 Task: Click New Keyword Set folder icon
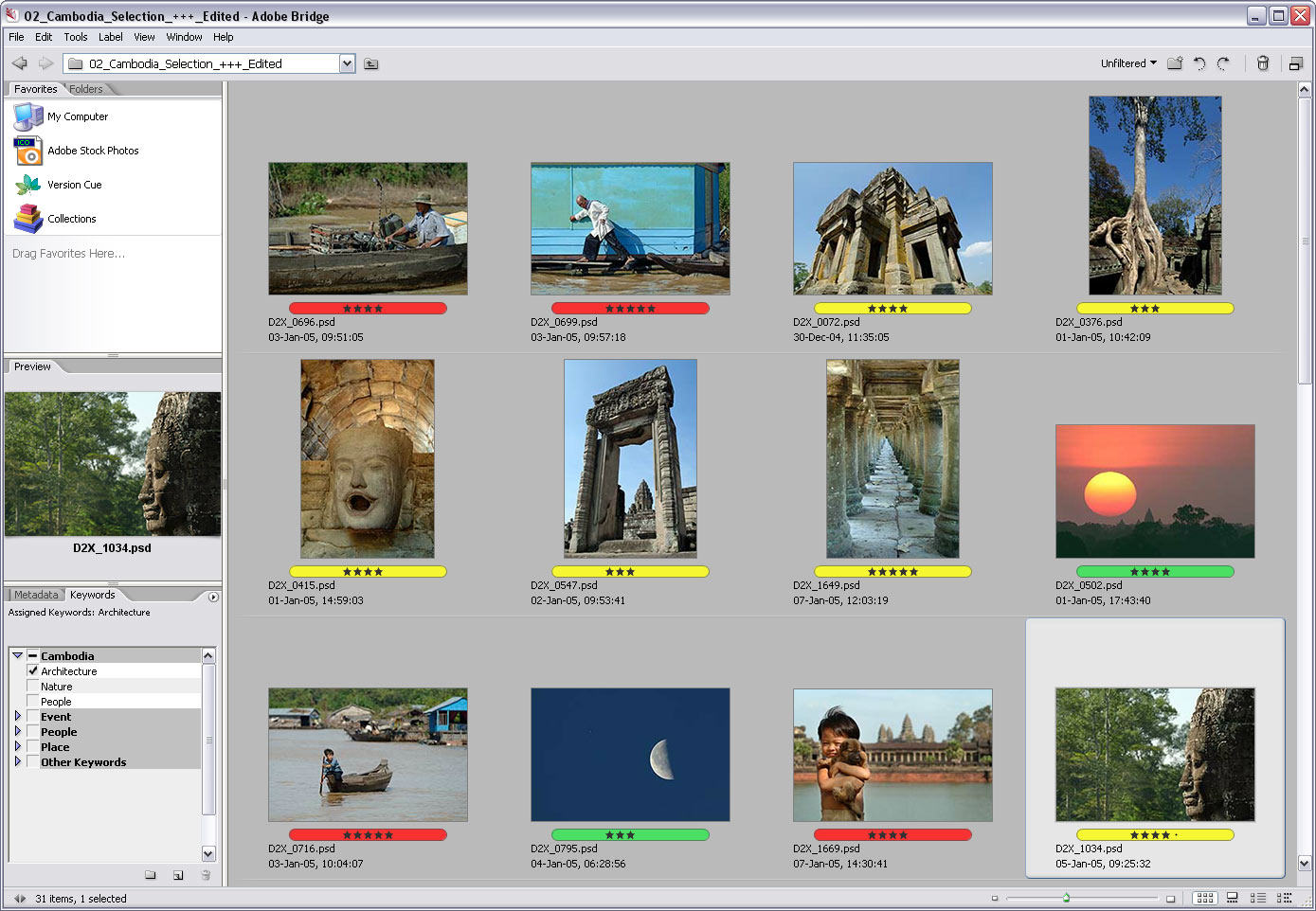(x=150, y=875)
